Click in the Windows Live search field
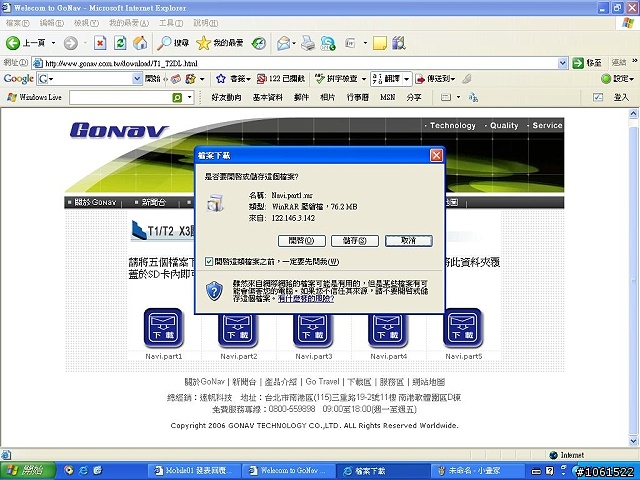Image resolution: width=640 pixels, height=480 pixels. click(x=120, y=98)
